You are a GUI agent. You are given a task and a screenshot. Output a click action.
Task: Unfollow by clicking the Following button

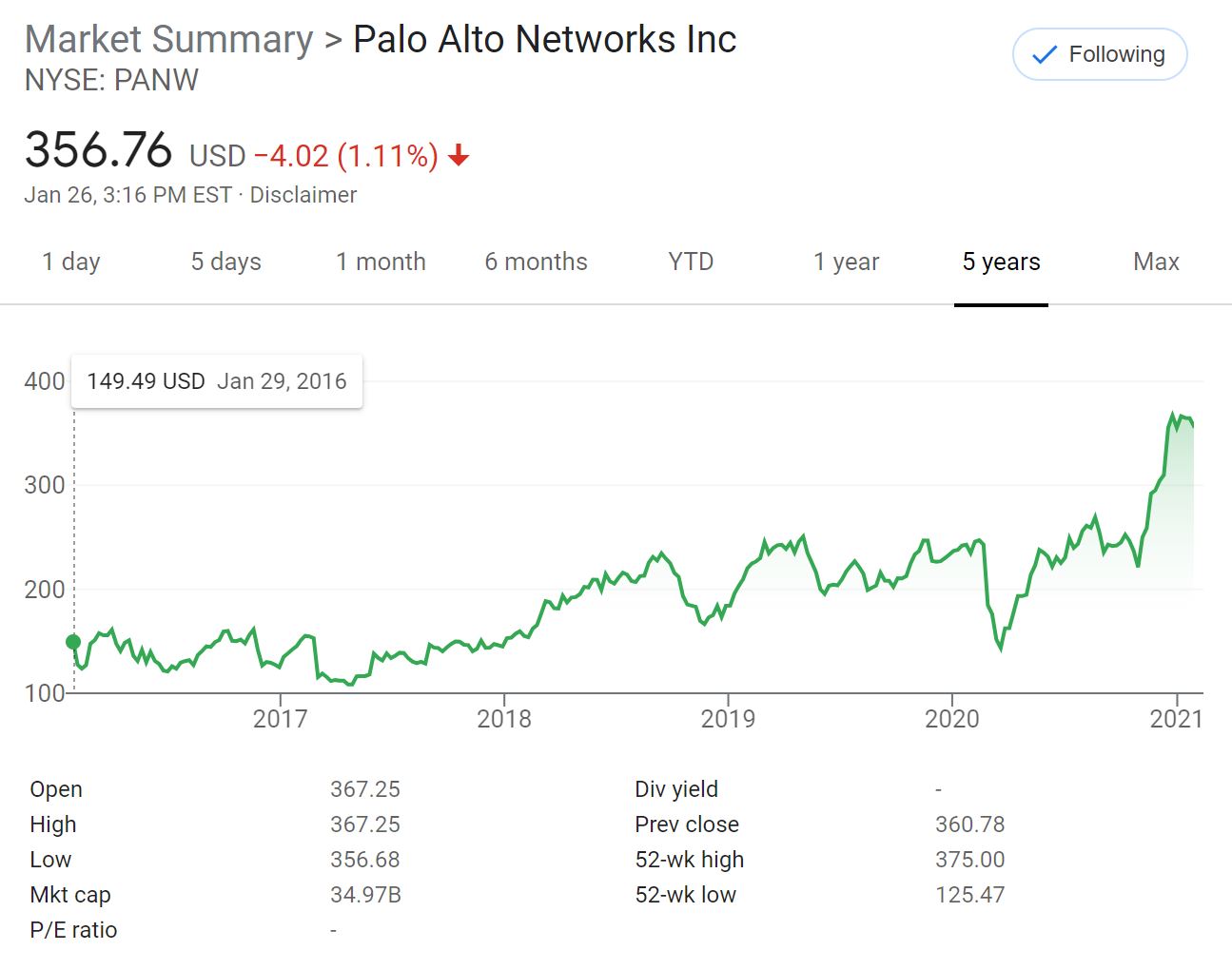pos(1099,54)
